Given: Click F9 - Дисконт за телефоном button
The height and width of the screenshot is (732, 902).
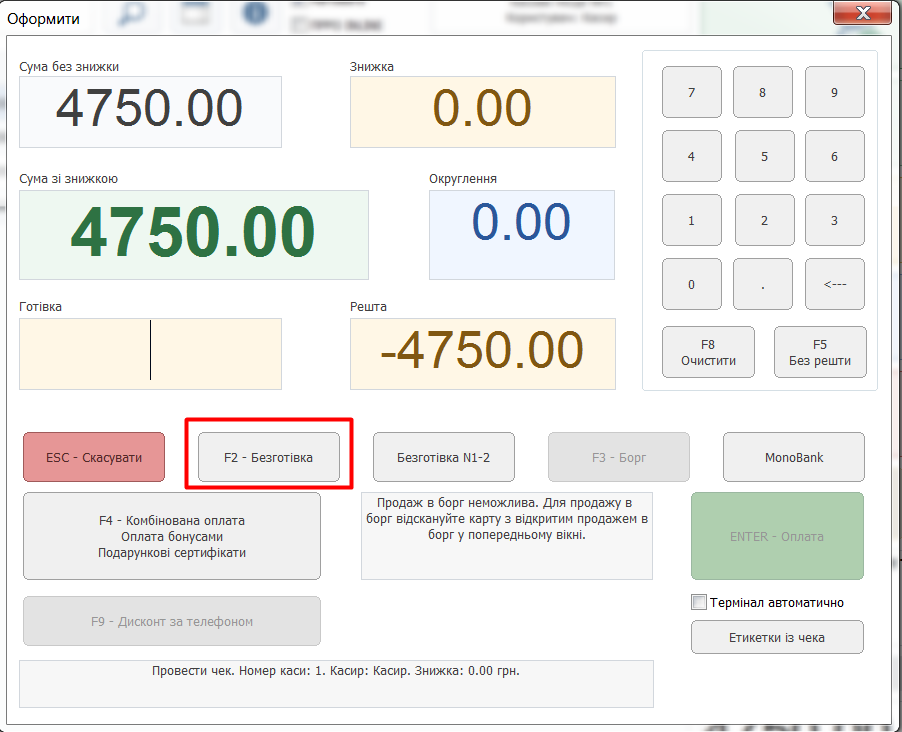Looking at the screenshot, I should point(172,621).
